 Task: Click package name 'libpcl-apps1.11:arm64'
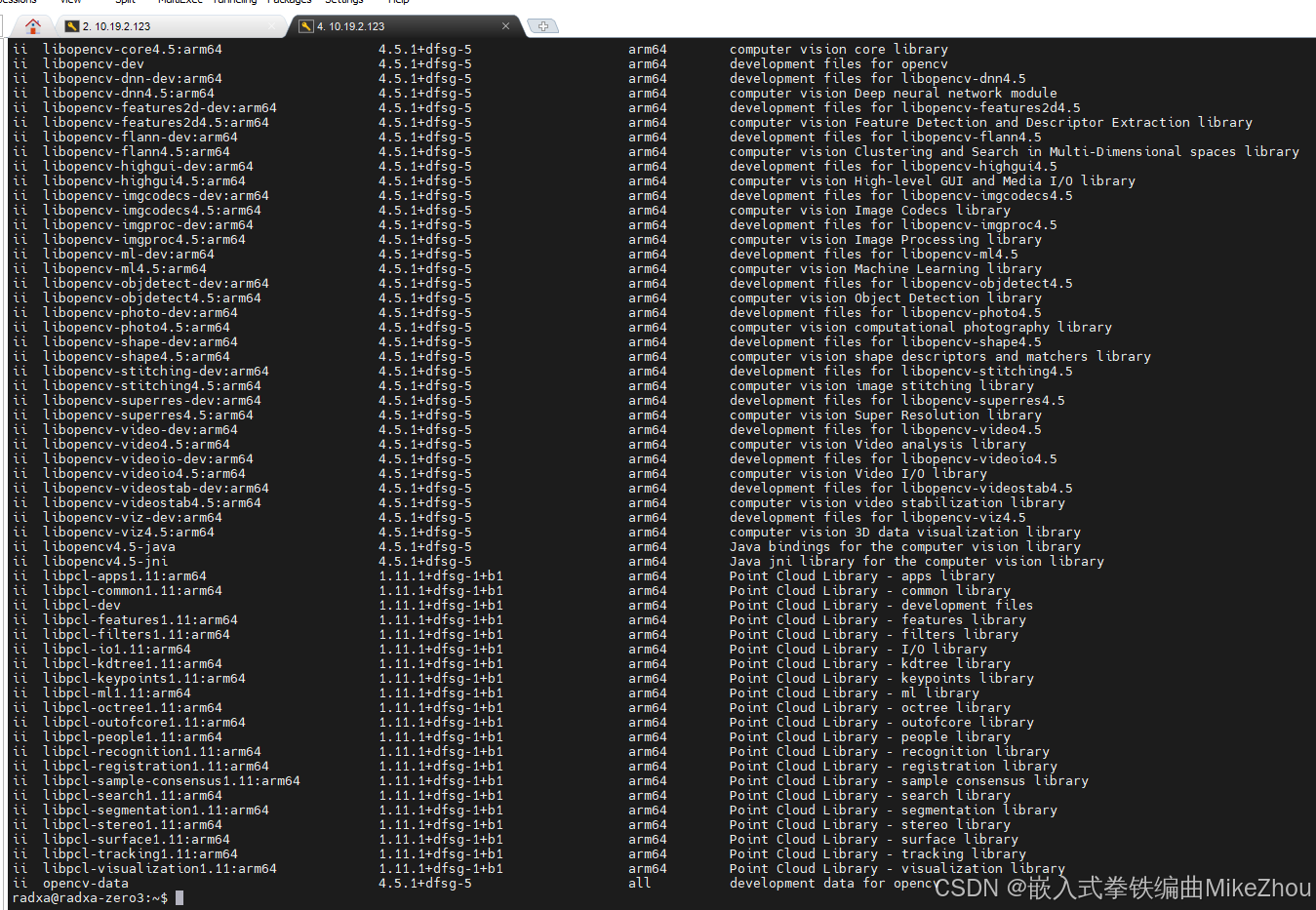[125, 575]
